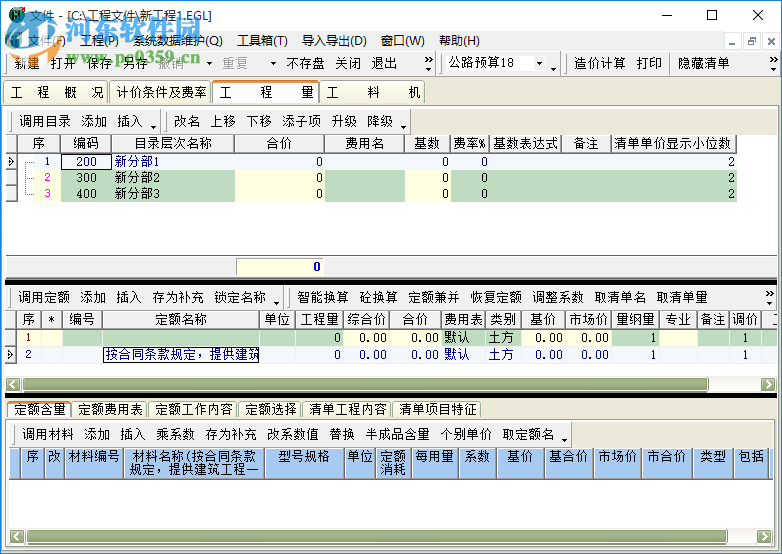782x554 pixels.
Task: Switch to the 清单工程内容 tab
Action: [348, 409]
